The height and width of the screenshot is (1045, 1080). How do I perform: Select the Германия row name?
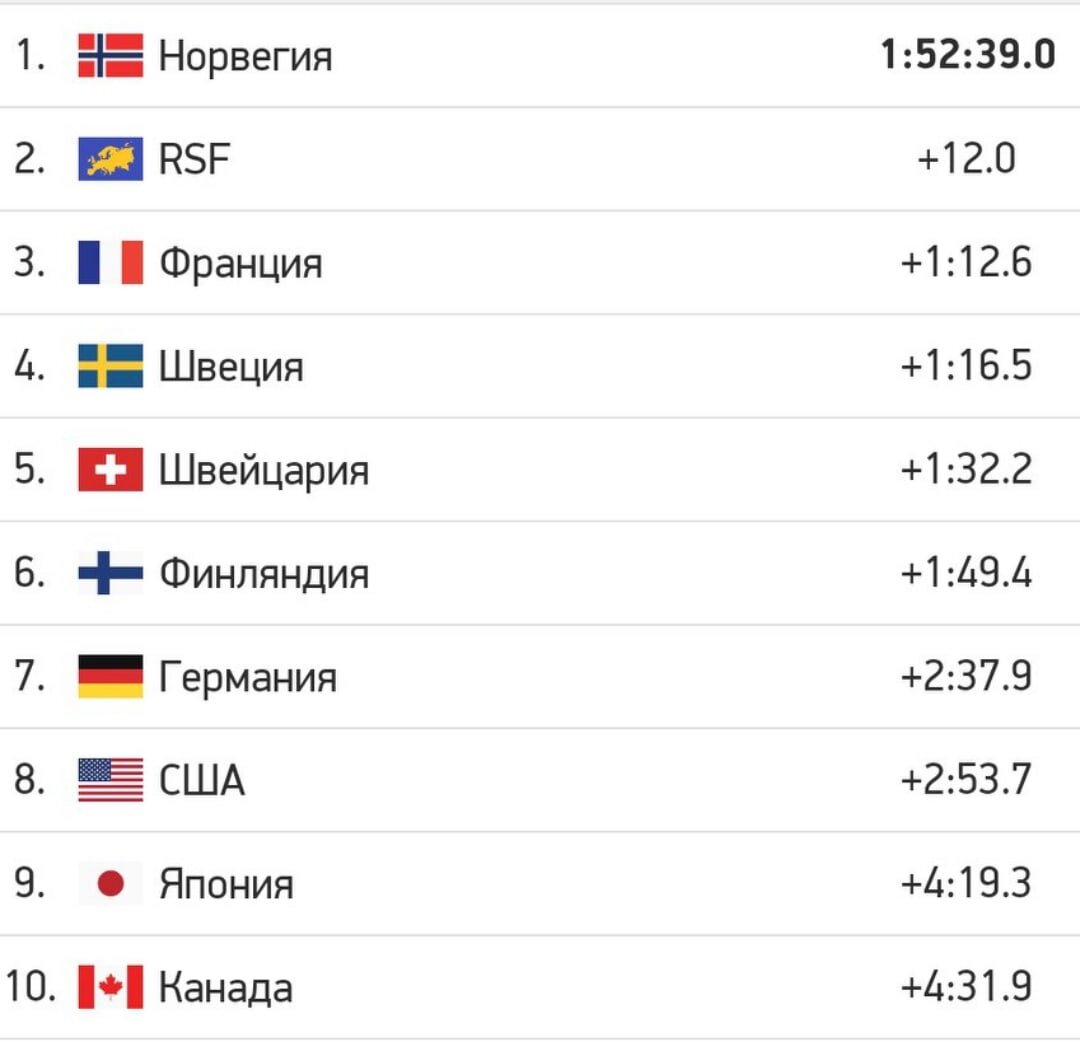click(x=248, y=678)
